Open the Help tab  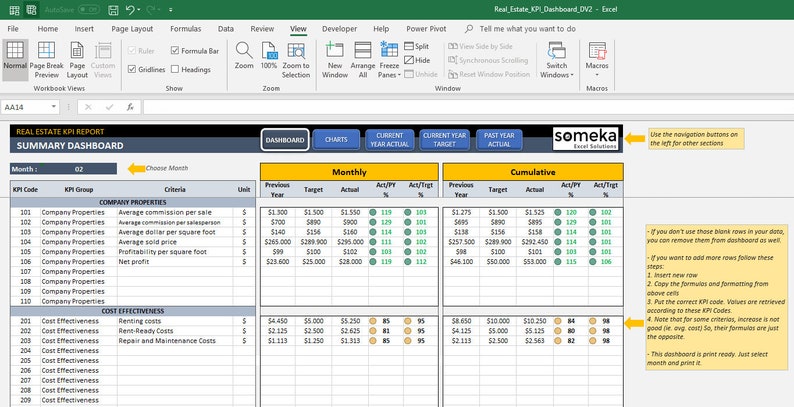[381, 29]
